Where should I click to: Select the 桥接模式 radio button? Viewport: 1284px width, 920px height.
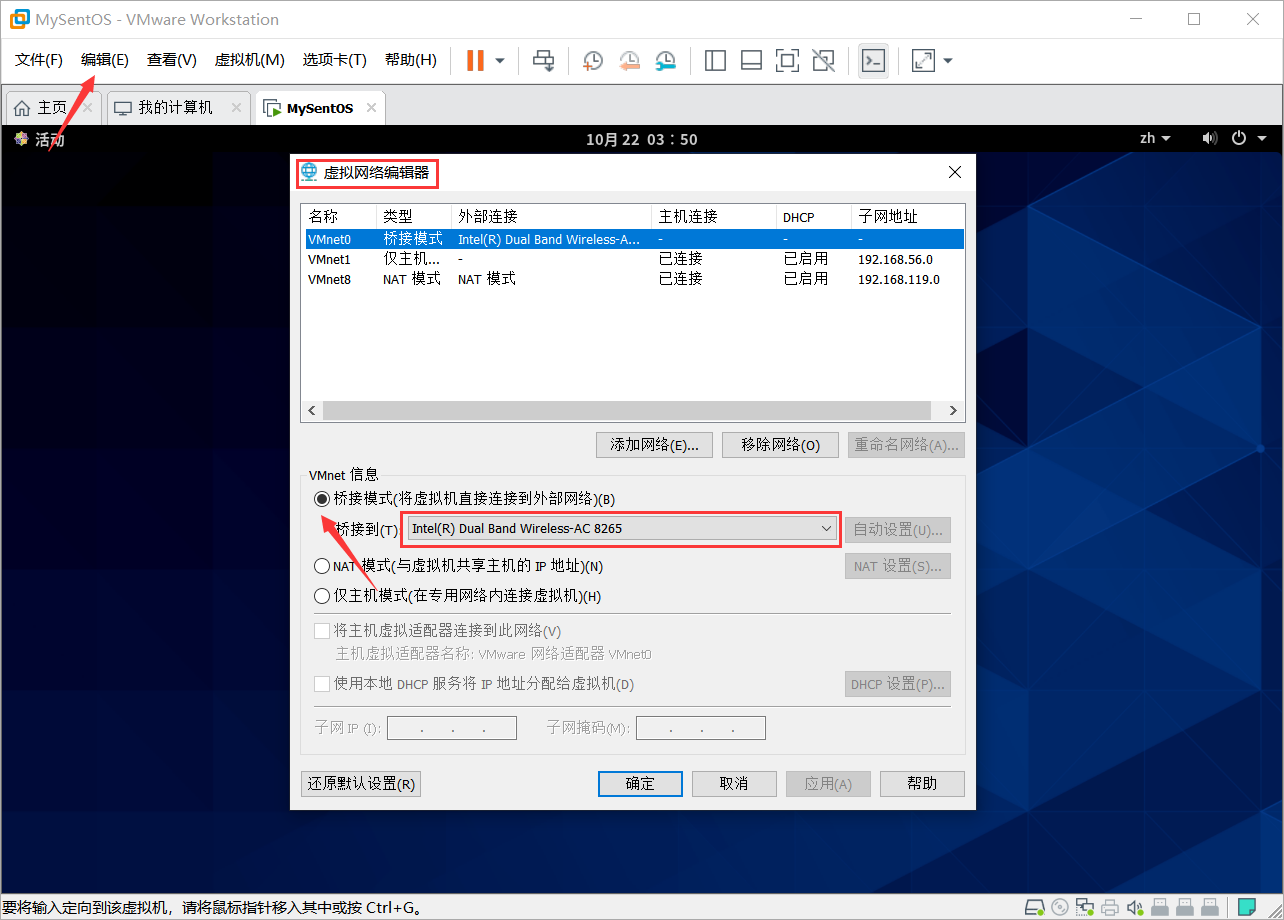pos(322,498)
